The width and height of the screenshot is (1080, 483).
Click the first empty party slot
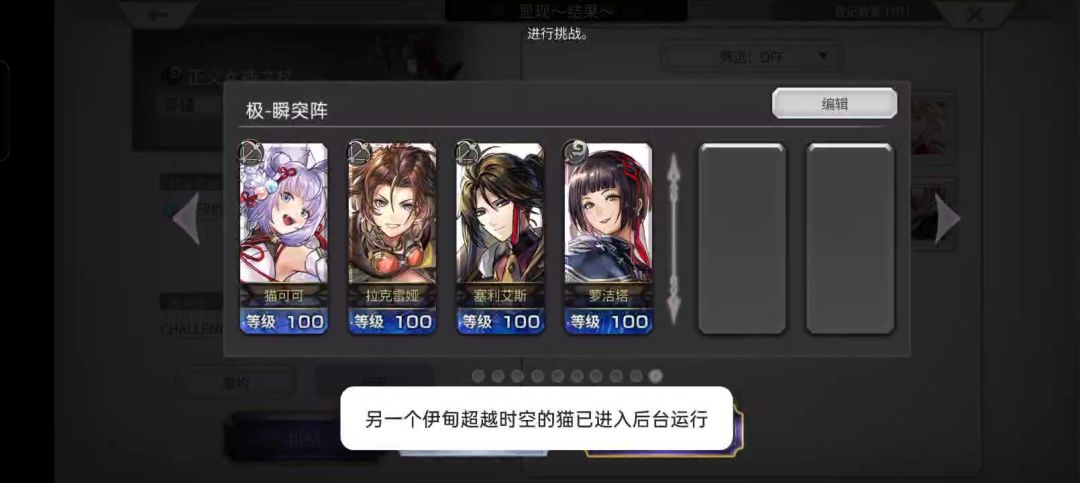(742, 238)
